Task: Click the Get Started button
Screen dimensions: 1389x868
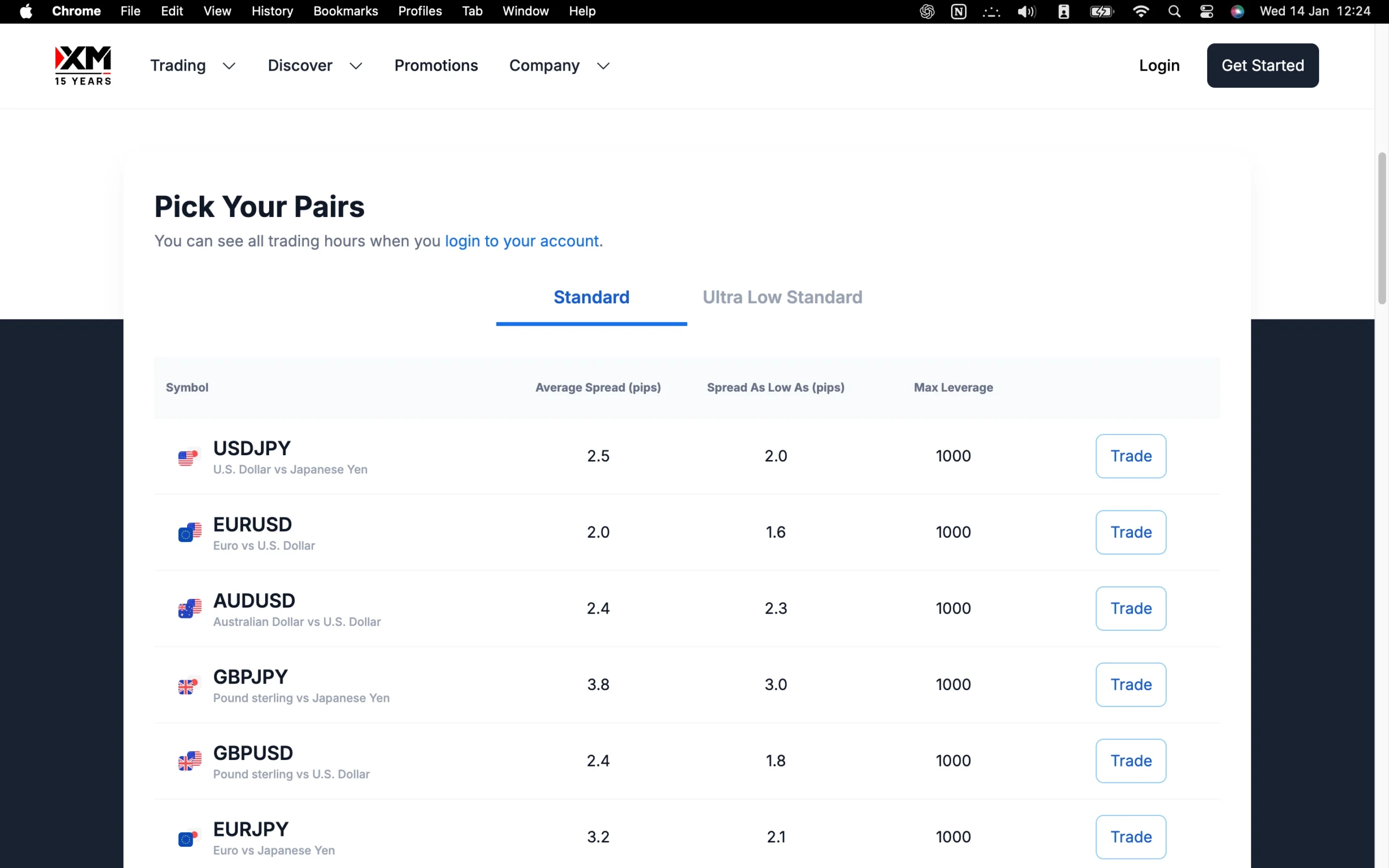Action: (1262, 66)
